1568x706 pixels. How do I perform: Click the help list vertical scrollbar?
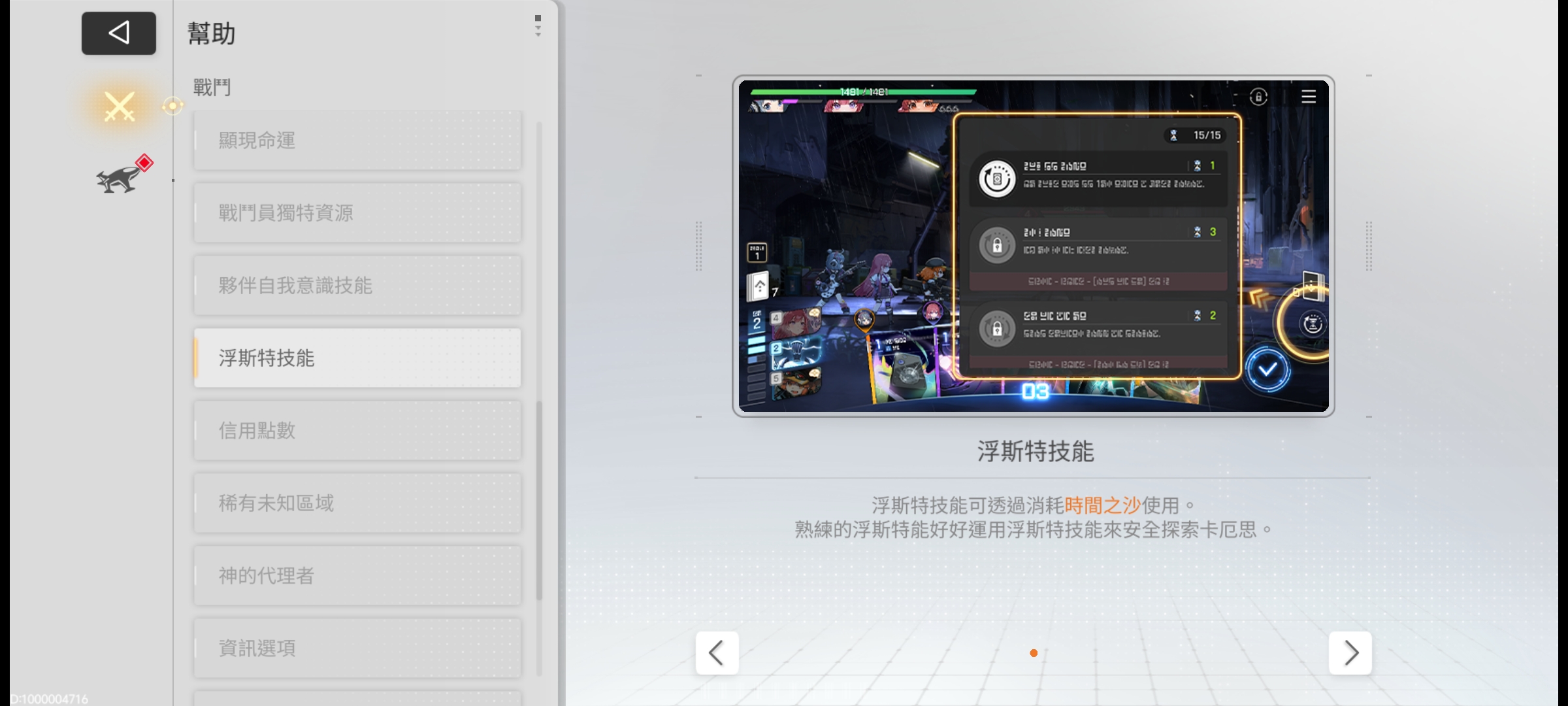[x=539, y=500]
